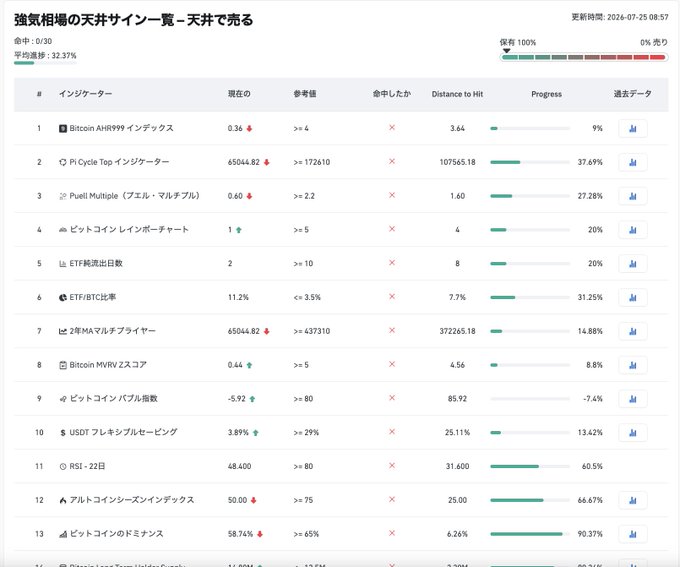This screenshot has height=567, width=680.
Task: Open アルトコインシーズンインデックス link
Action: [132, 500]
